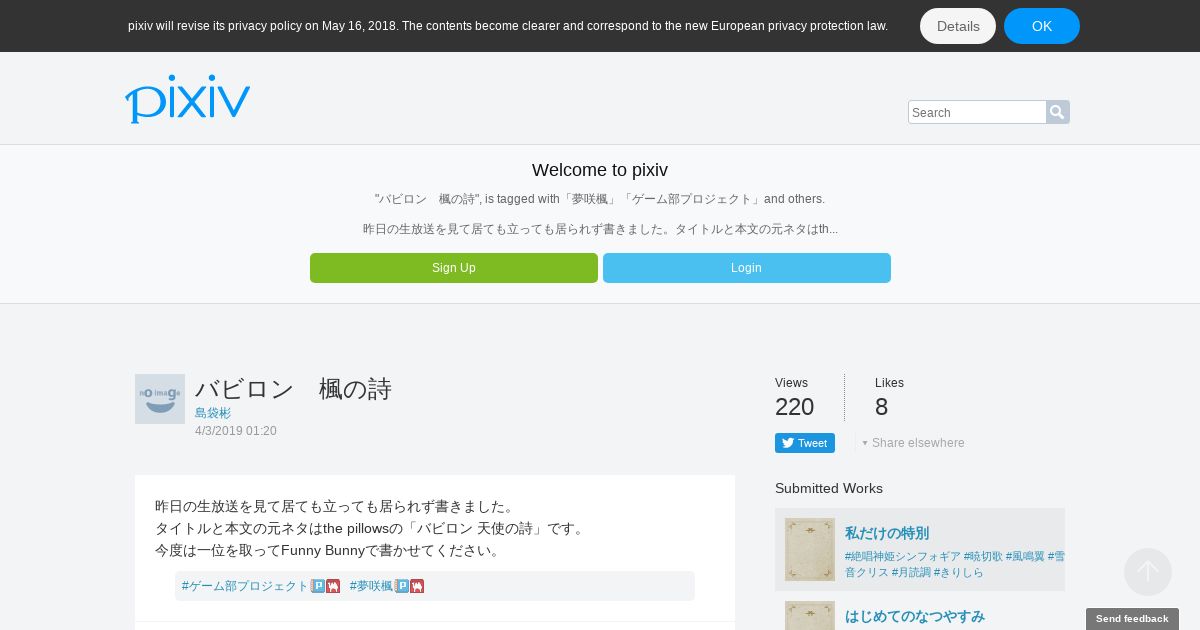Open author profile 島袋彬
This screenshot has width=1200, height=630.
point(213,413)
